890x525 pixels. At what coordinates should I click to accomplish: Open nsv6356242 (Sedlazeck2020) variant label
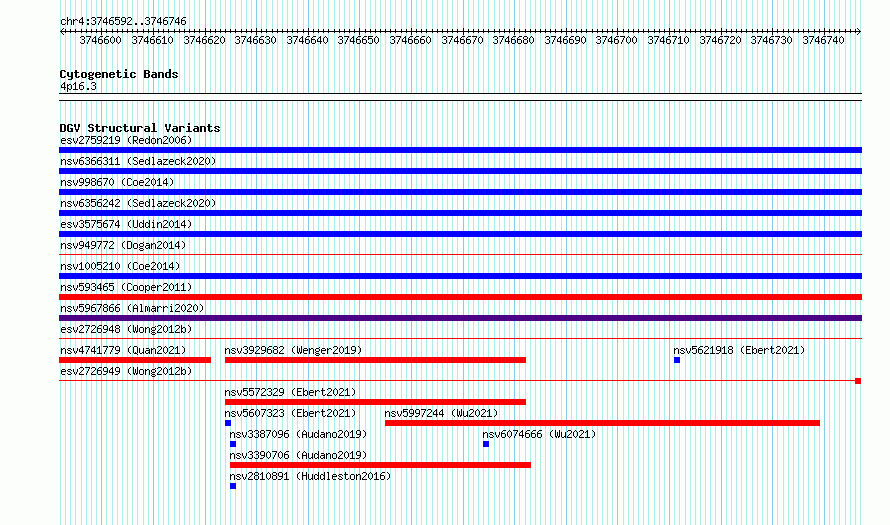pyautogui.click(x=138, y=203)
